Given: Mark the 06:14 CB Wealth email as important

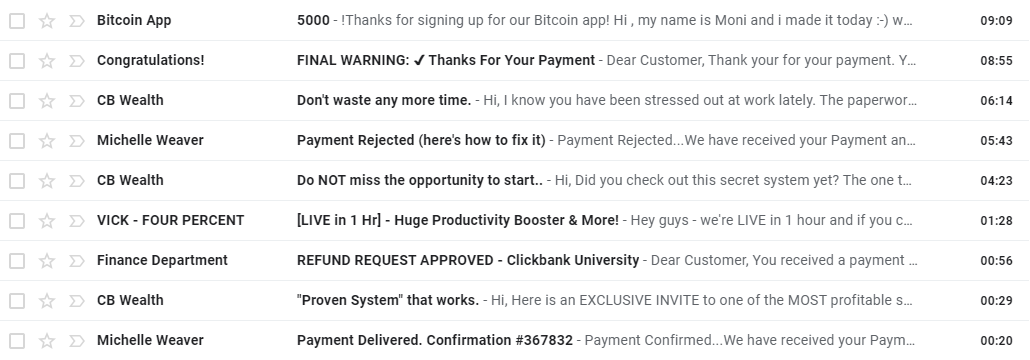Looking at the screenshot, I should (77, 101).
